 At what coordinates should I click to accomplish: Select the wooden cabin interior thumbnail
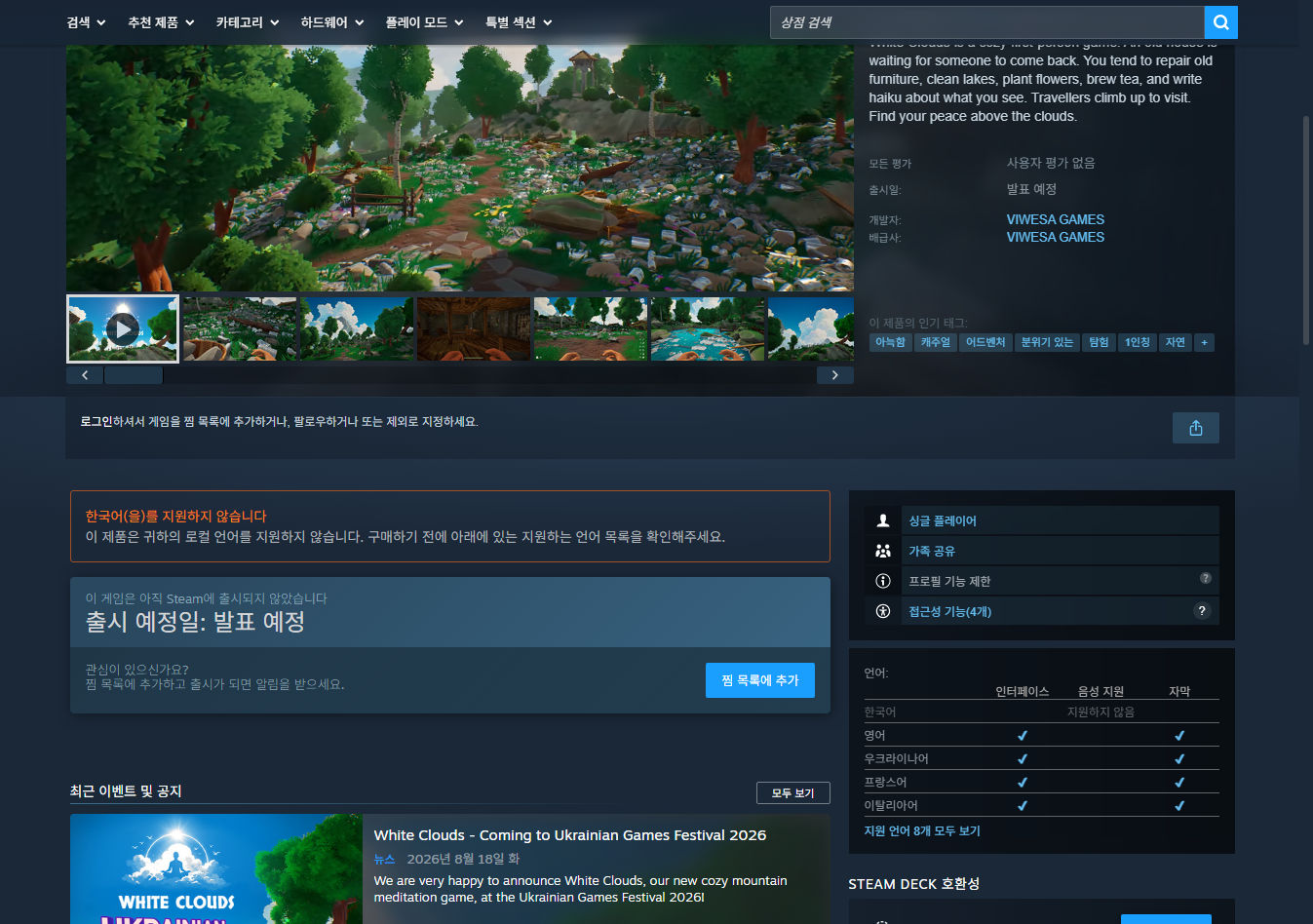pyautogui.click(x=474, y=328)
